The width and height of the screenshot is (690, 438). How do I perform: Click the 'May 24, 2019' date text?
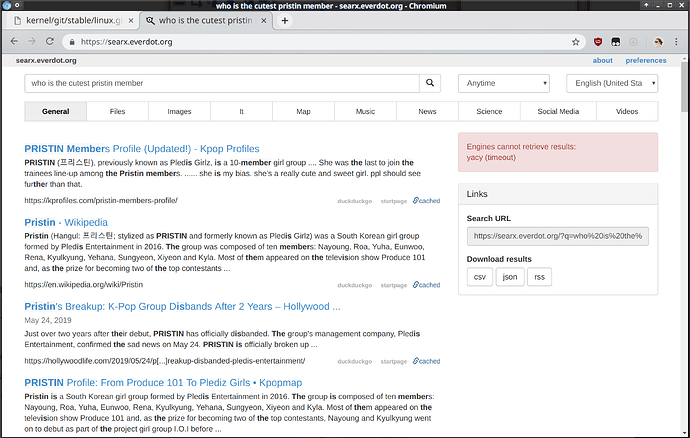tap(48, 320)
